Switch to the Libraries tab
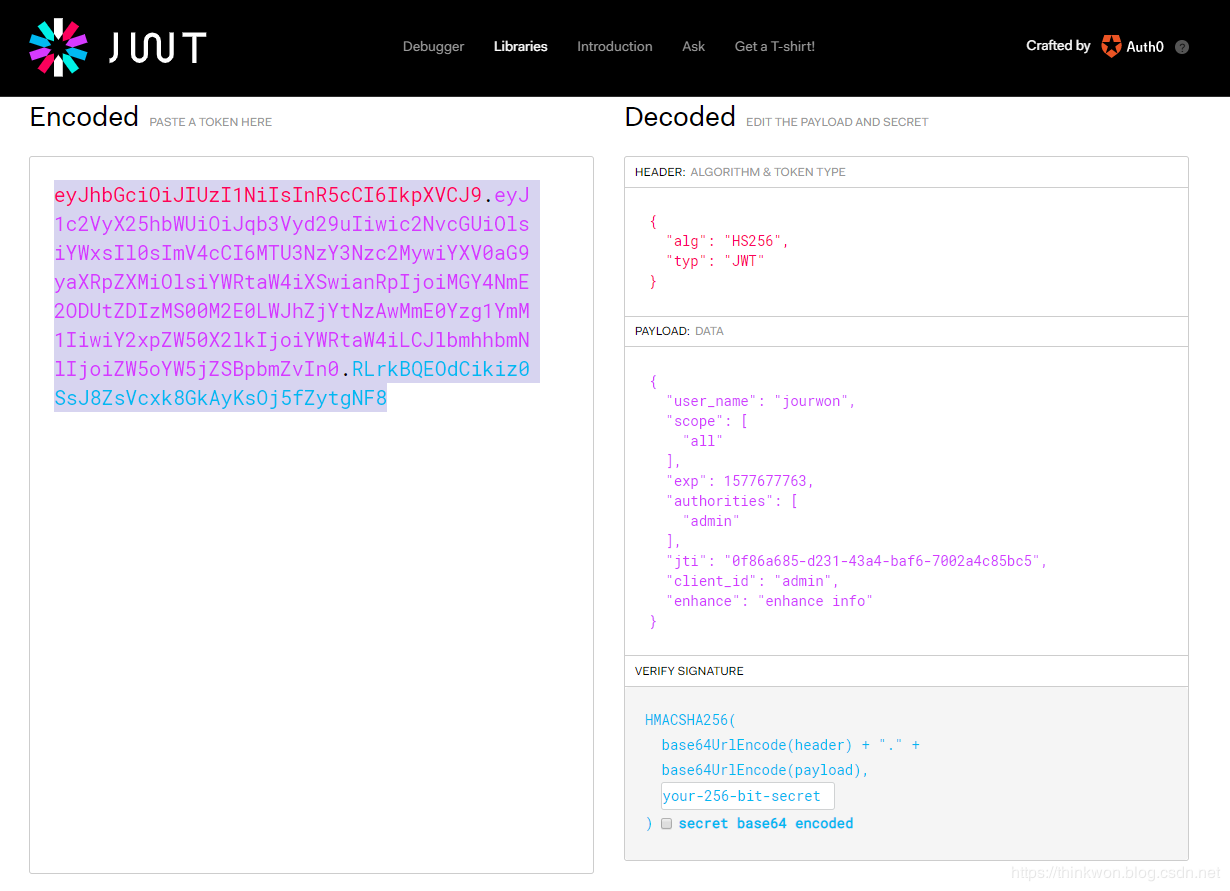Image resolution: width=1230 pixels, height=891 pixels. [x=520, y=46]
